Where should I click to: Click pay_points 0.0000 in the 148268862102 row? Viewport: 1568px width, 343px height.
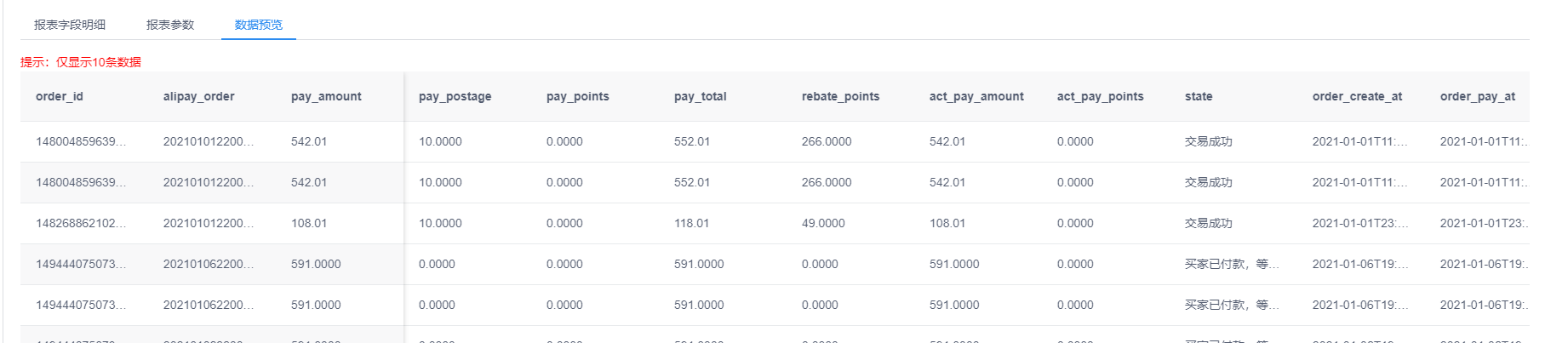(564, 223)
